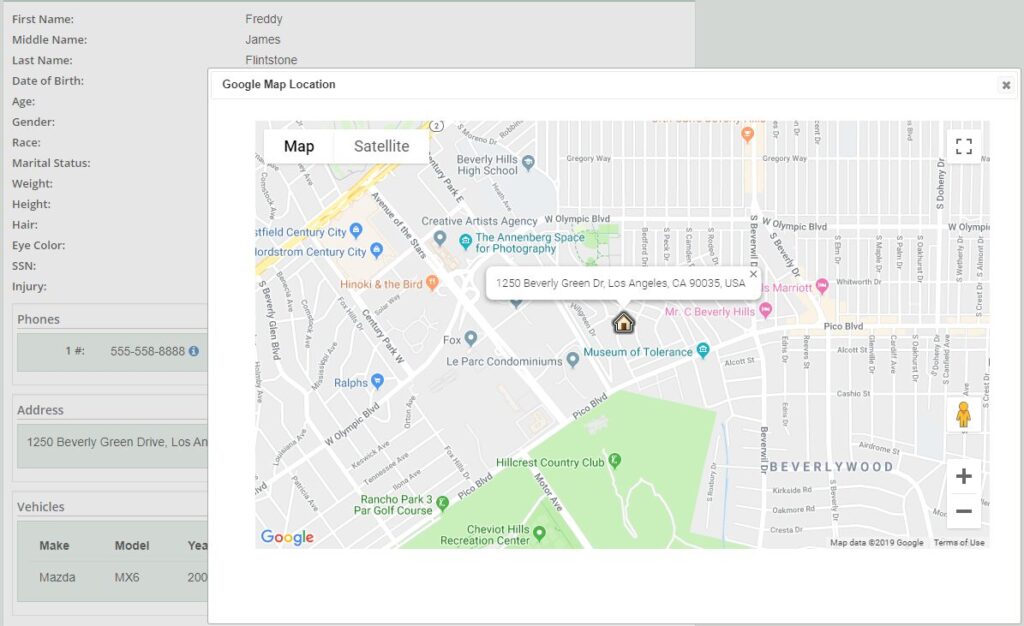Click the Ralphs grocery pin
This screenshot has width=1024, height=626.
tap(377, 381)
